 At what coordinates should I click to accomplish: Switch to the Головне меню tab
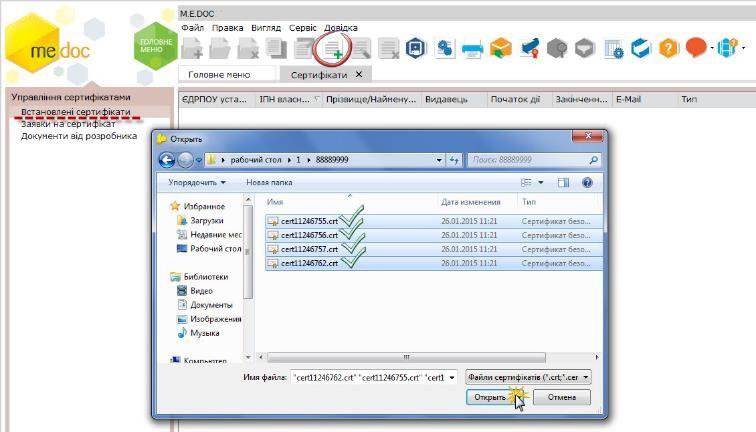tap(219, 75)
